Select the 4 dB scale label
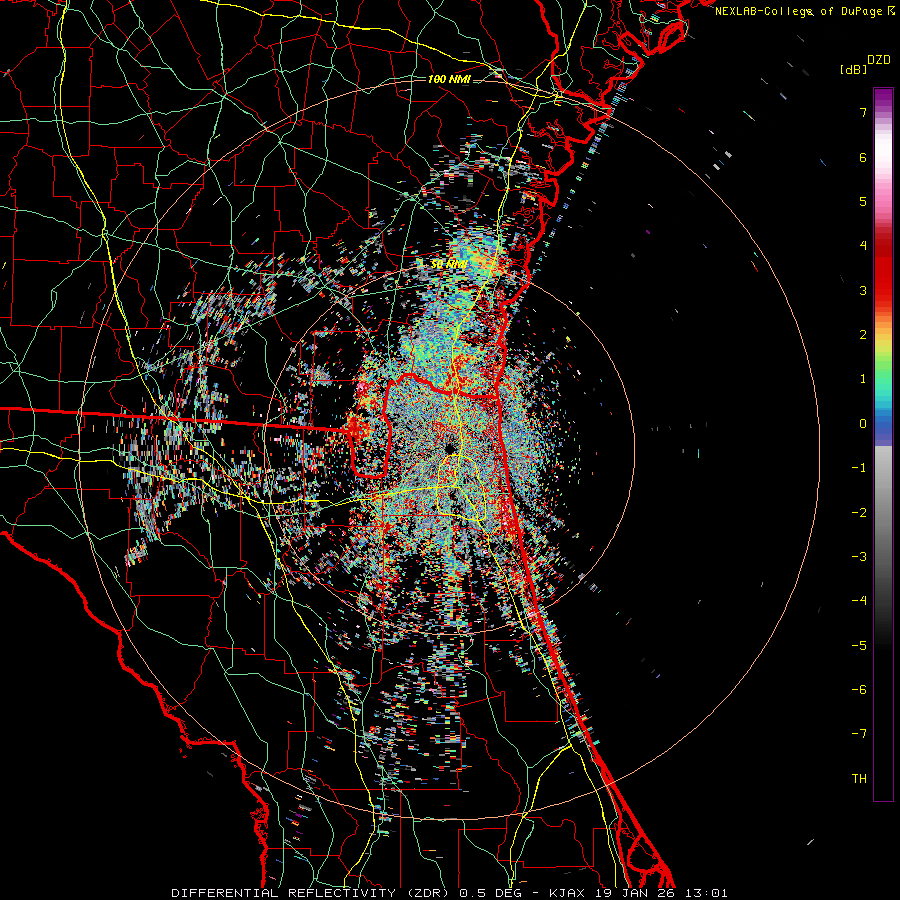 point(863,246)
